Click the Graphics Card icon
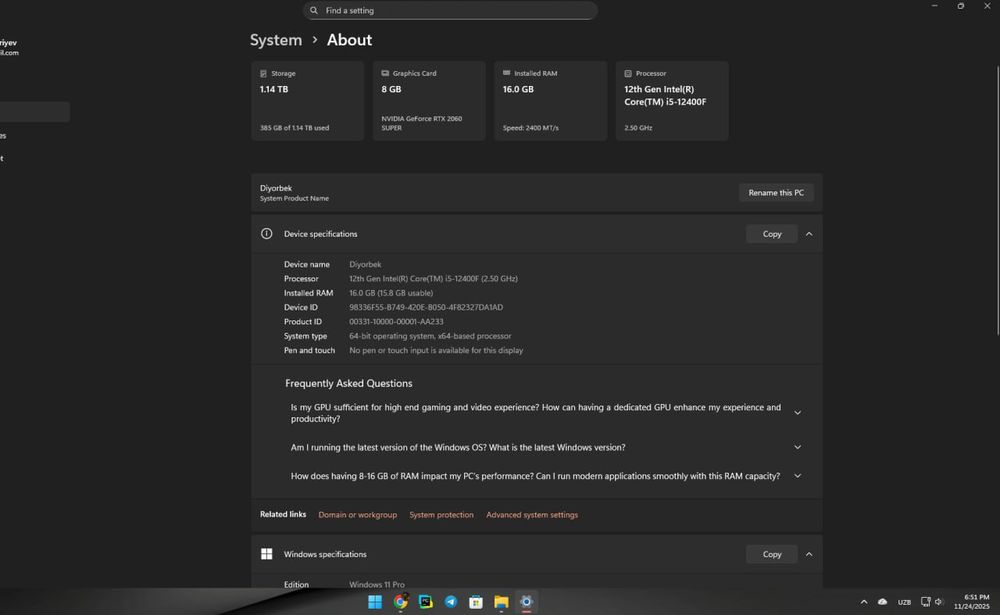This screenshot has width=1000, height=615. coord(385,73)
